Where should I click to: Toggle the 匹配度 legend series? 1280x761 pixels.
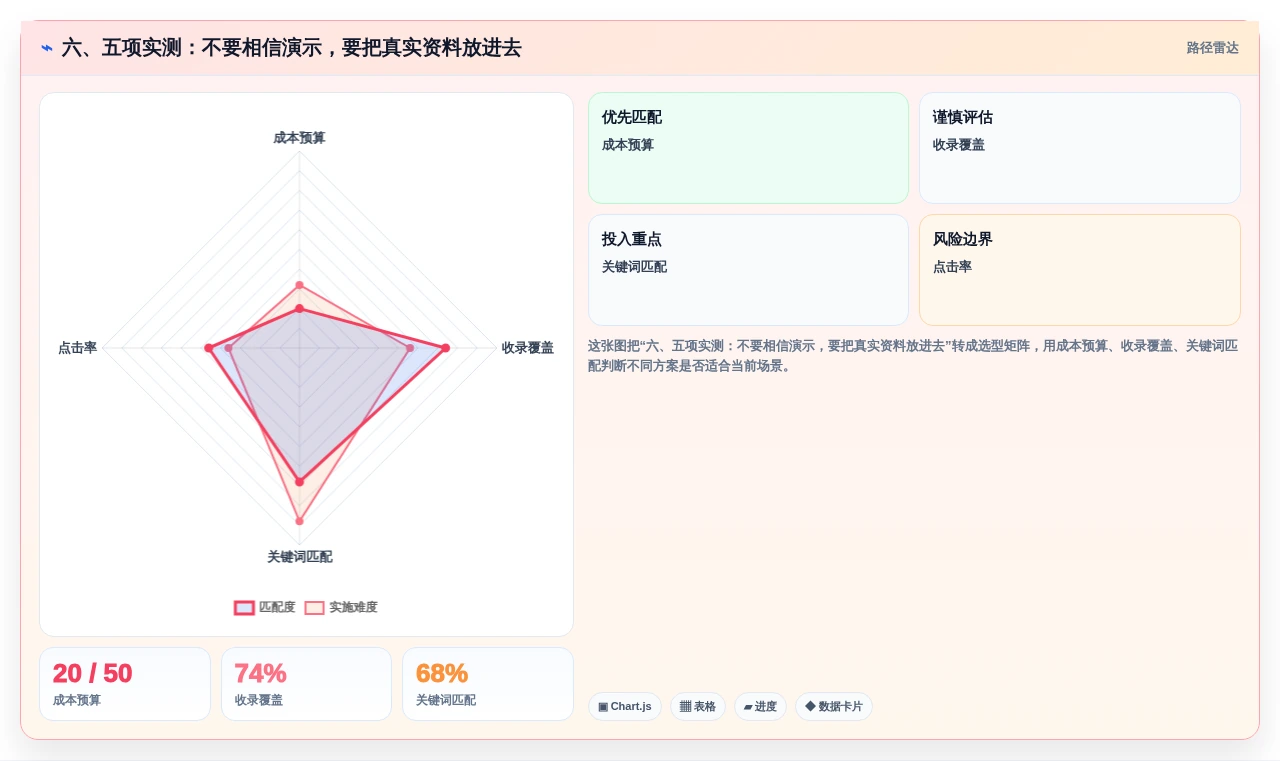coord(265,607)
